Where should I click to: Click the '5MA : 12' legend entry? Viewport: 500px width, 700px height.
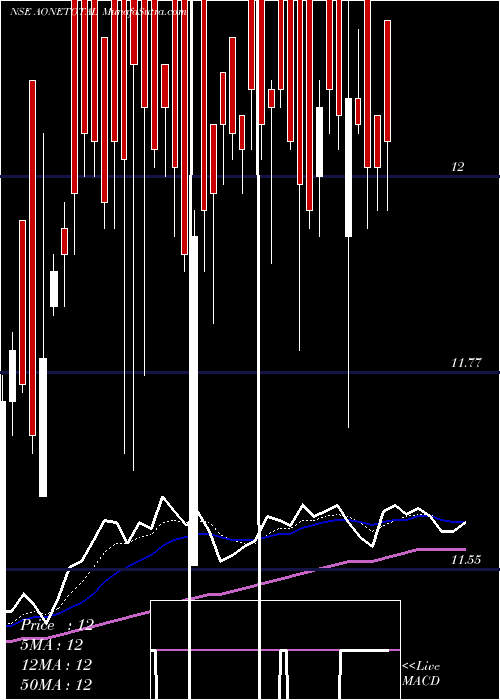pos(52,645)
